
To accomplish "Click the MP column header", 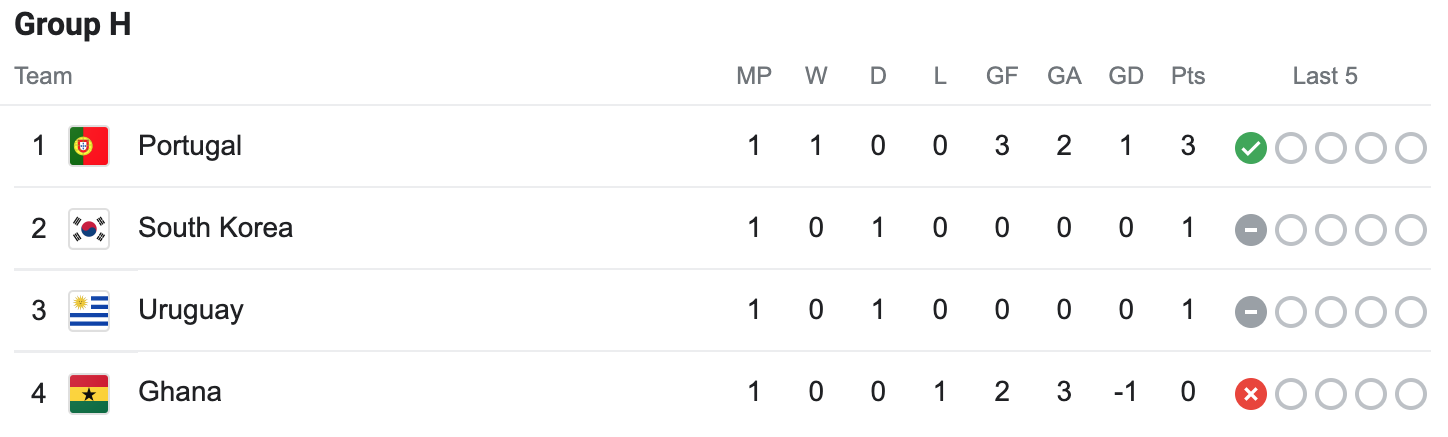I will 754,76.
